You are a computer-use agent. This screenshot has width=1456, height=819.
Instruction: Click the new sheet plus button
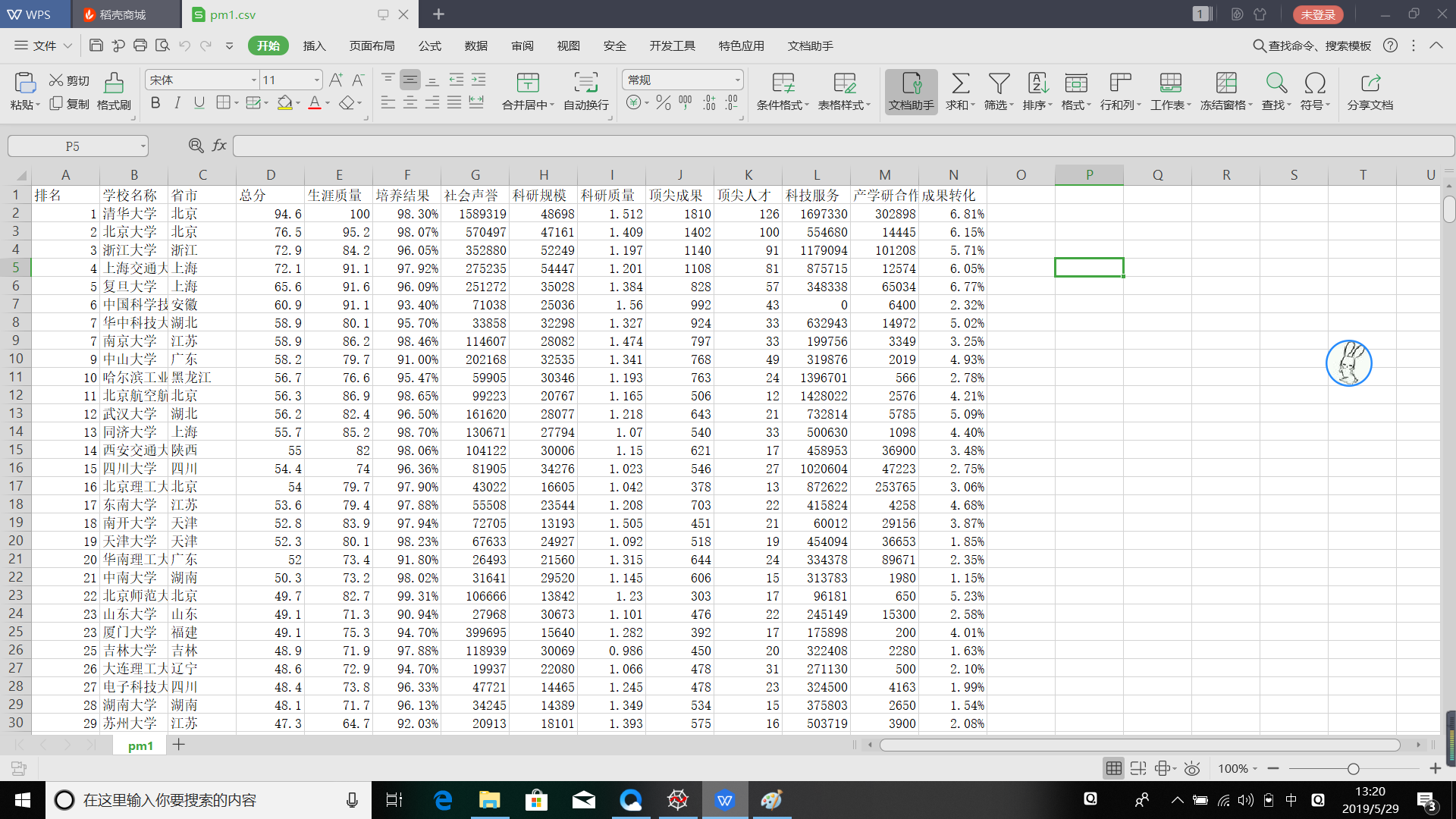pyautogui.click(x=179, y=745)
